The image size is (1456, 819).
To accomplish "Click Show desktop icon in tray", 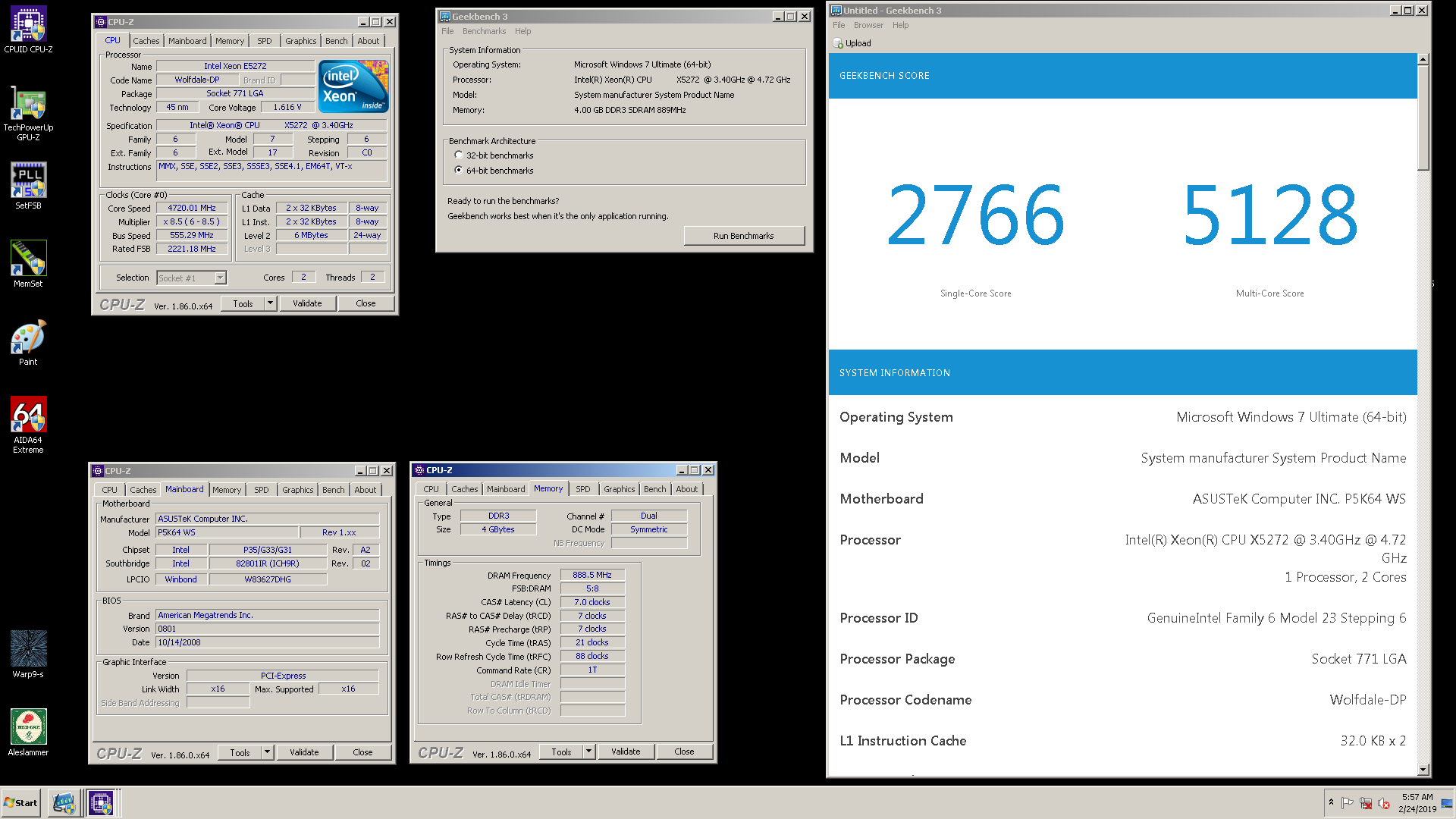I will [1448, 803].
